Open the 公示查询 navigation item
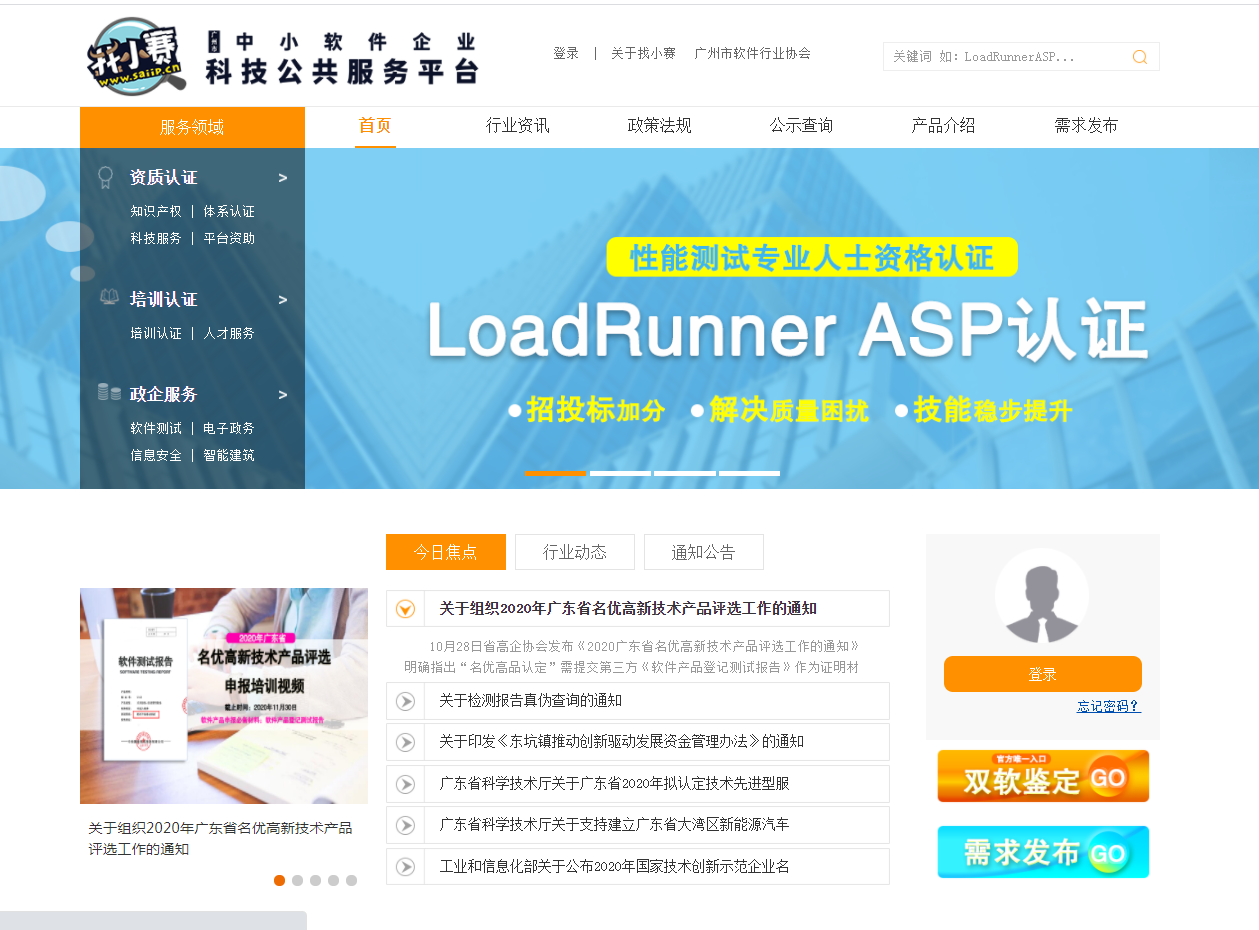 (x=802, y=126)
